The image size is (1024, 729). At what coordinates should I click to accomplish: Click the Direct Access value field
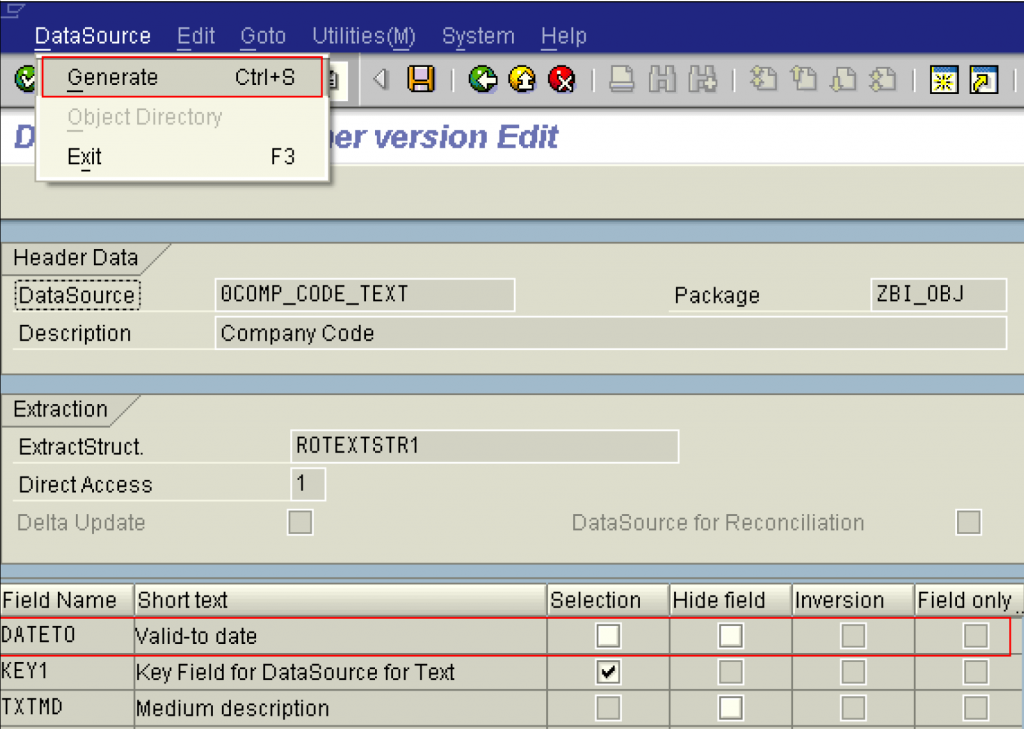pyautogui.click(x=308, y=484)
